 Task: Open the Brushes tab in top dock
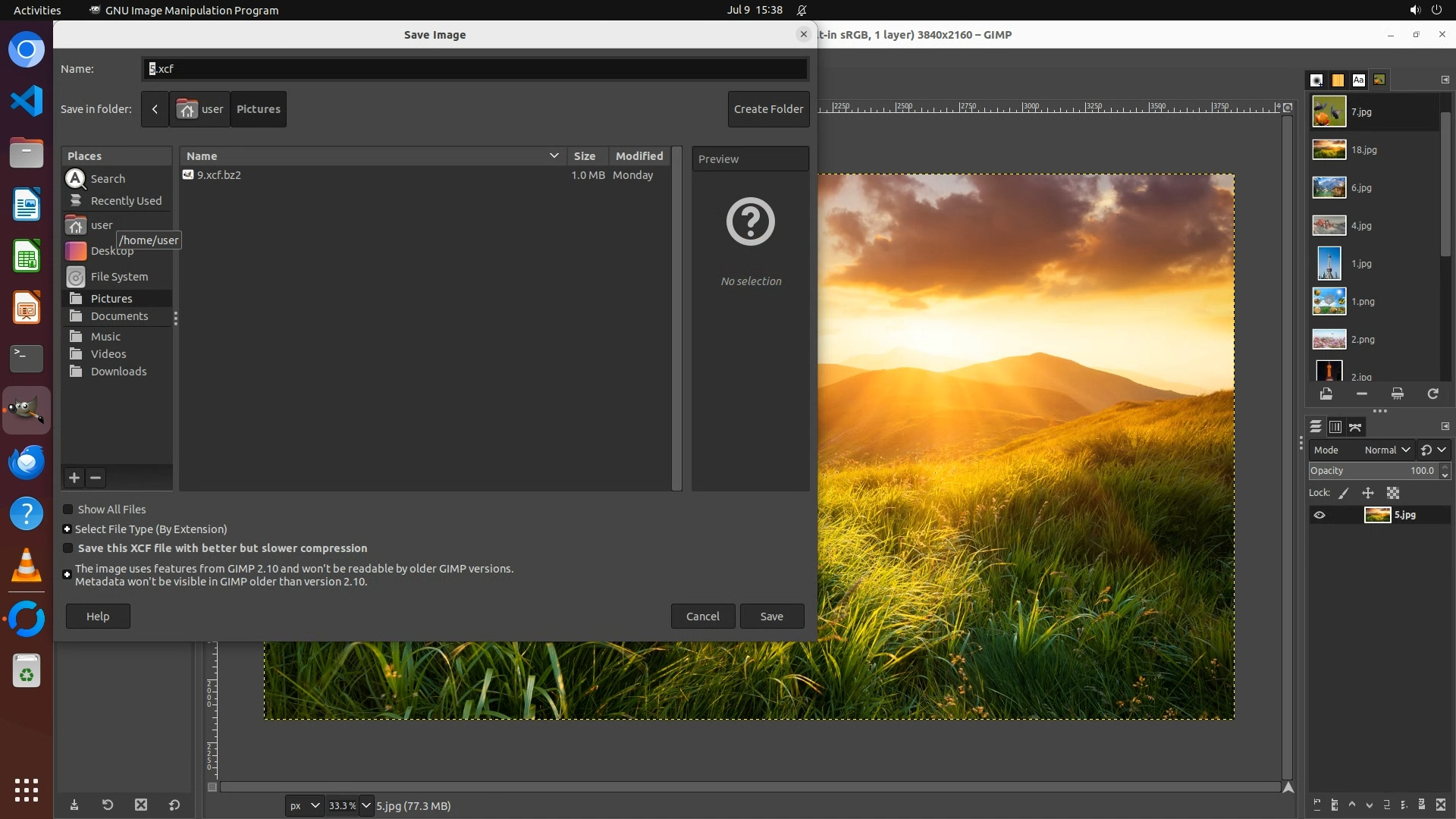pyautogui.click(x=1317, y=80)
